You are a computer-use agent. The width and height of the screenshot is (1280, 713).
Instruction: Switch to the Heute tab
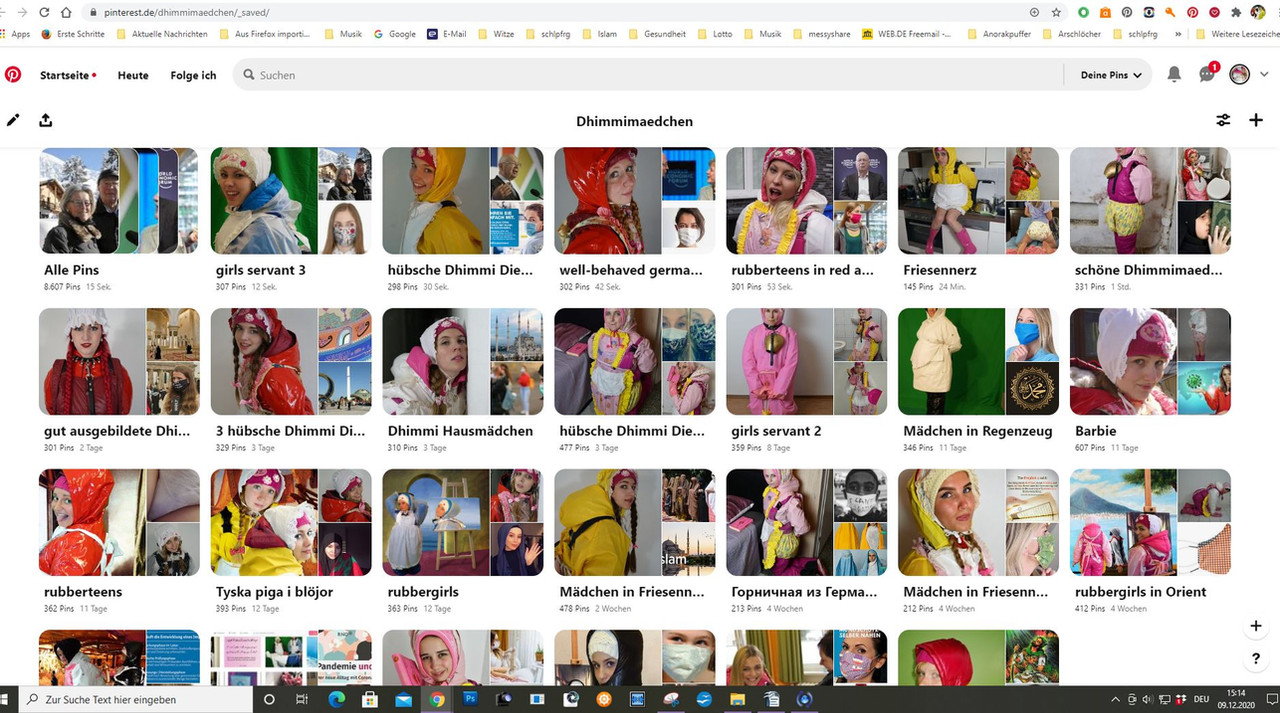[133, 75]
